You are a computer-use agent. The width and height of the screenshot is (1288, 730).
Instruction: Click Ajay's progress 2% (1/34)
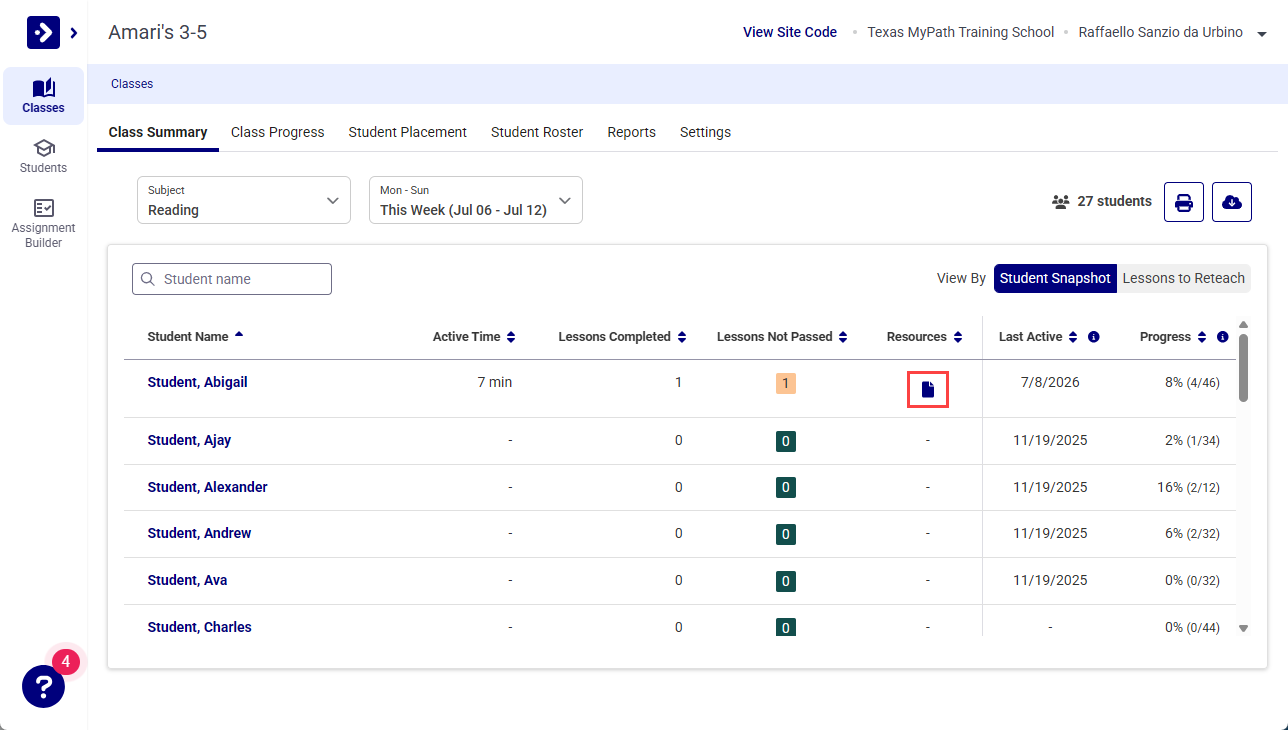(1192, 440)
